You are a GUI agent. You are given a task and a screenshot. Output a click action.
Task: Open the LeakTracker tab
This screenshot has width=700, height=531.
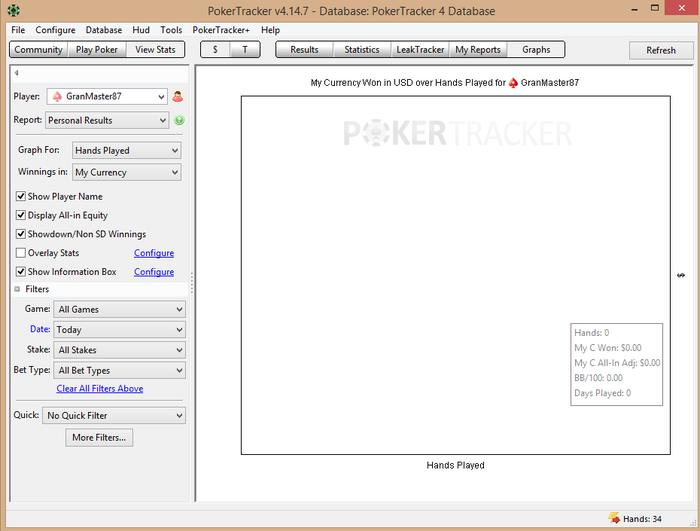[420, 50]
